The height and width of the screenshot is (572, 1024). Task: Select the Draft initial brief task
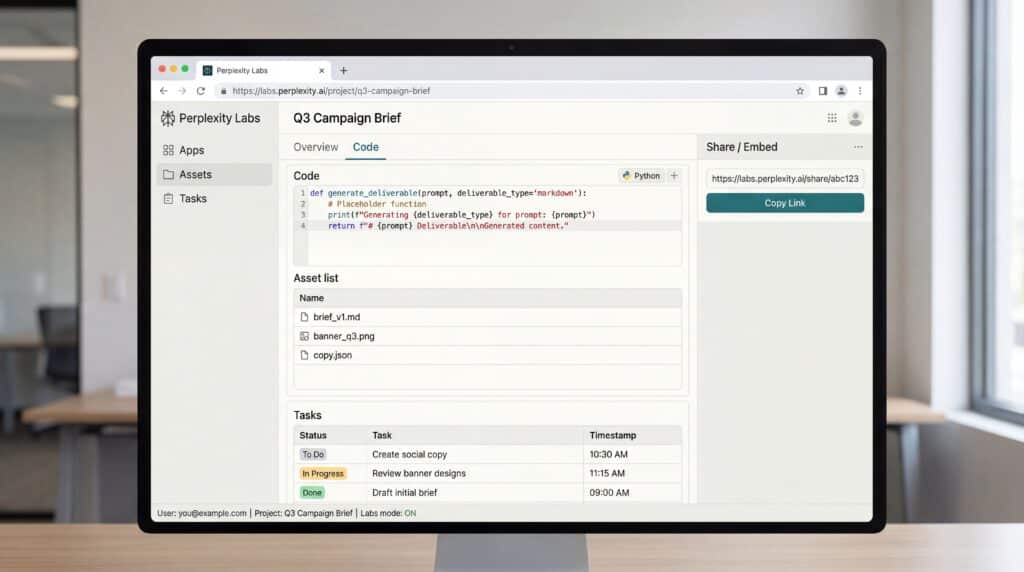tap(404, 493)
